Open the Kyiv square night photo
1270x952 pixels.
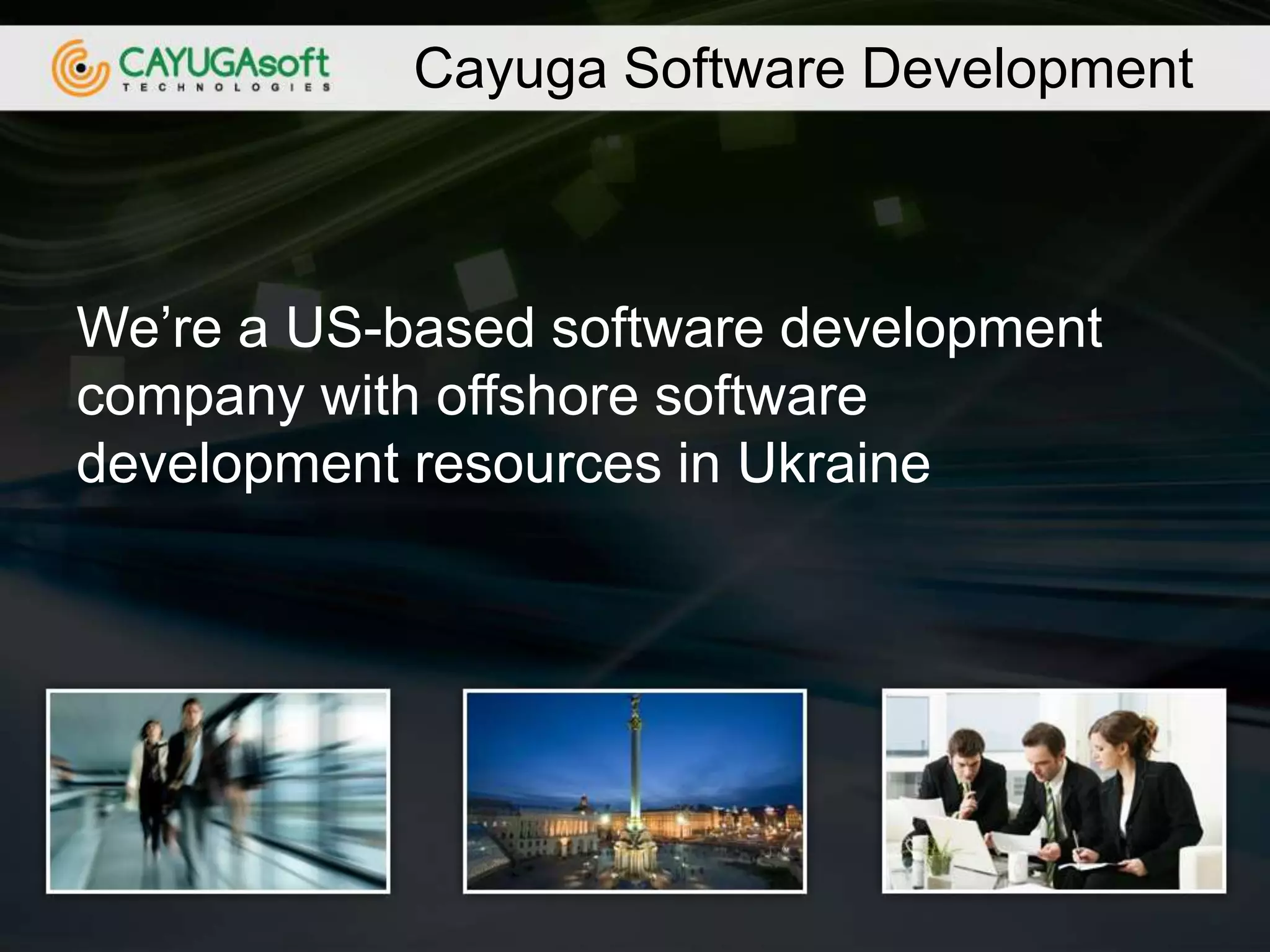pyautogui.click(x=634, y=791)
